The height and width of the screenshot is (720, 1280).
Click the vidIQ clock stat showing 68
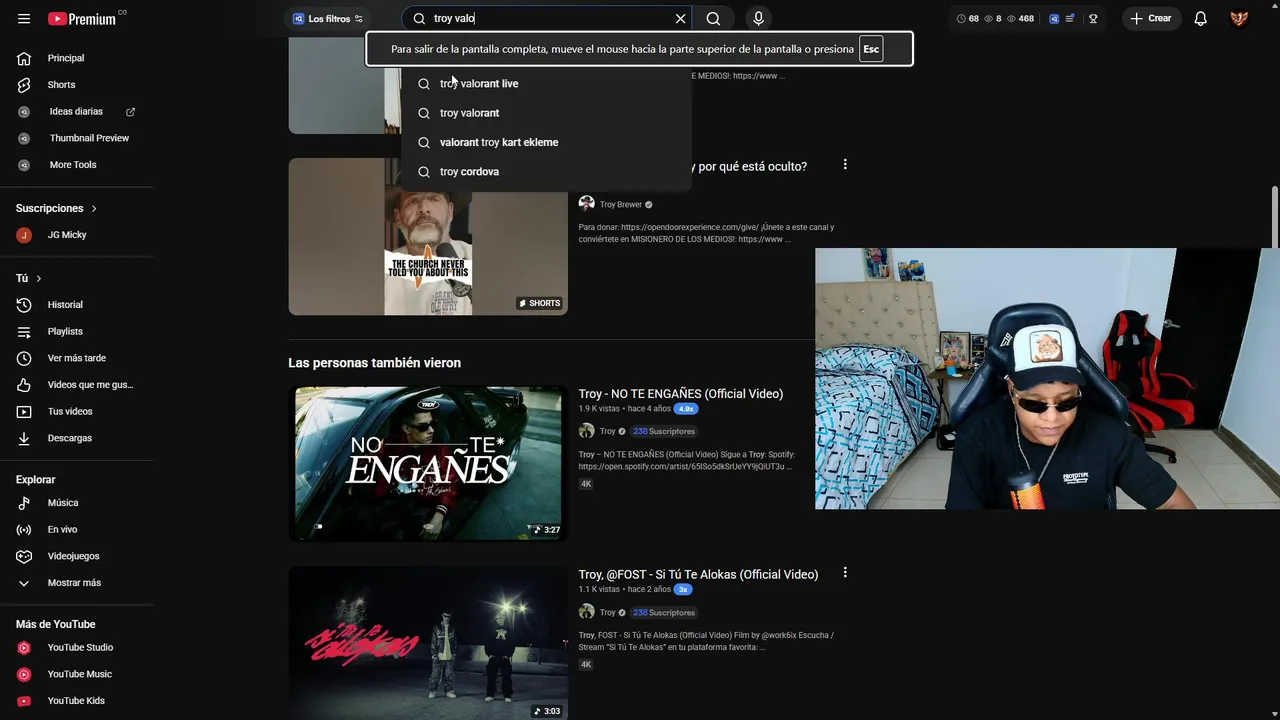point(968,18)
